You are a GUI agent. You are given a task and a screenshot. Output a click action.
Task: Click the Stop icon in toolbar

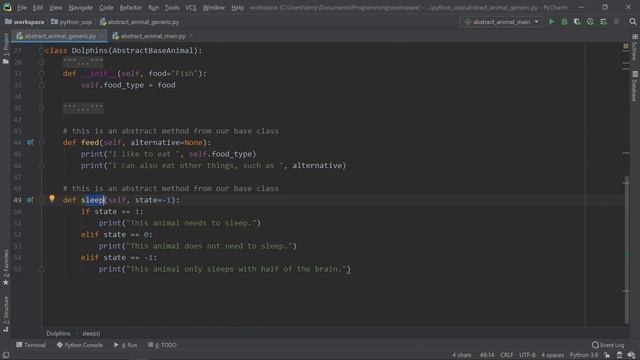click(616, 22)
